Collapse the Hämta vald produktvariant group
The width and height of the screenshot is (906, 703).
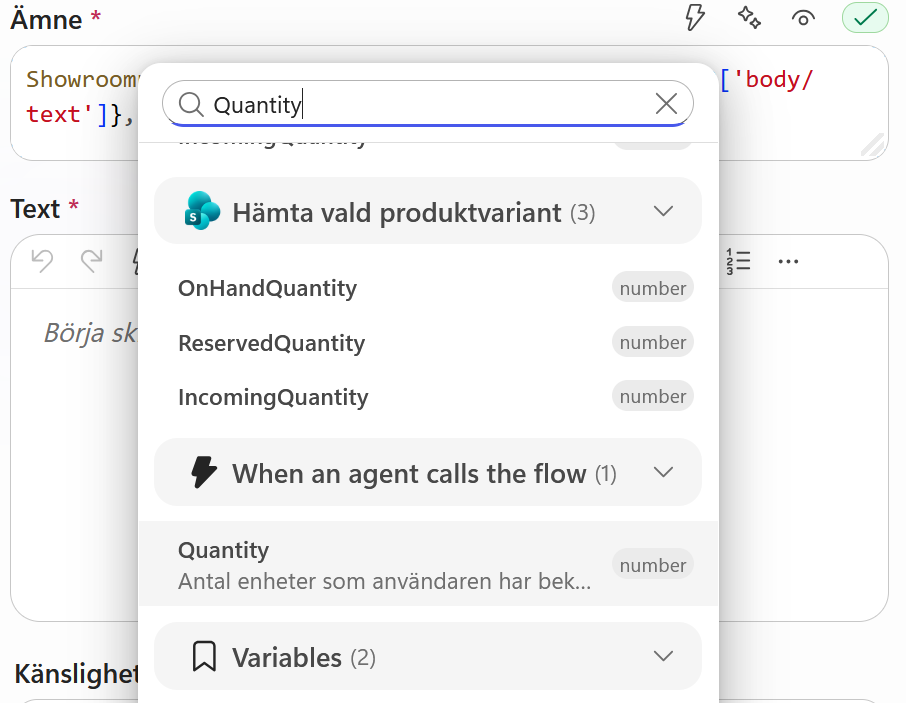pyautogui.click(x=663, y=211)
